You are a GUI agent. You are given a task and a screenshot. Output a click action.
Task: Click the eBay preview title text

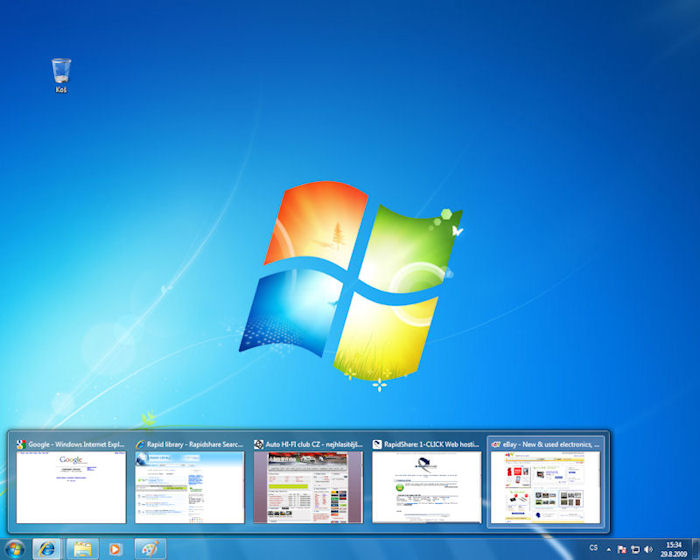[551, 443]
